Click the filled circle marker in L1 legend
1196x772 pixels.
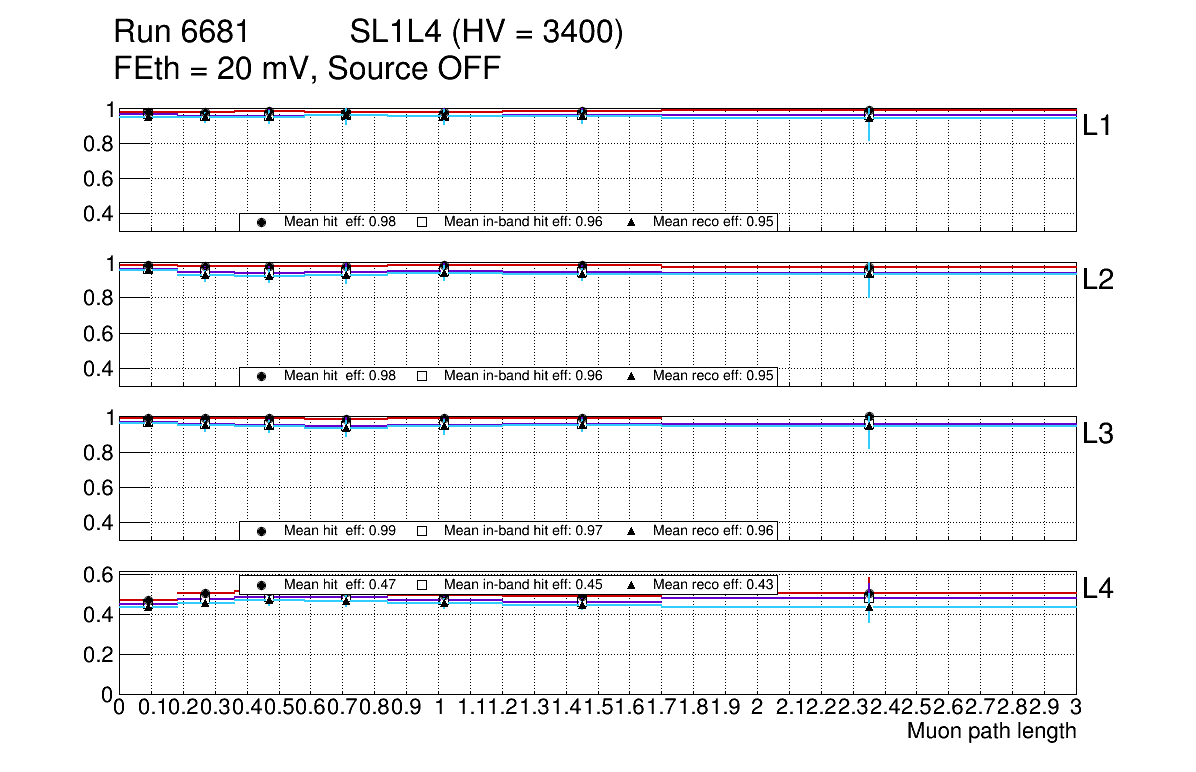tap(261, 222)
